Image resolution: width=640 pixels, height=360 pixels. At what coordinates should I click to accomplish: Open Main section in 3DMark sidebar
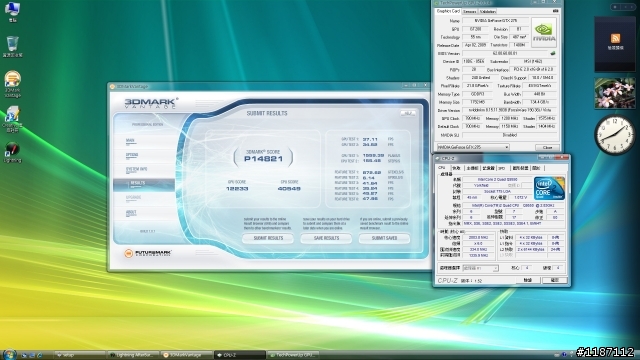144,141
